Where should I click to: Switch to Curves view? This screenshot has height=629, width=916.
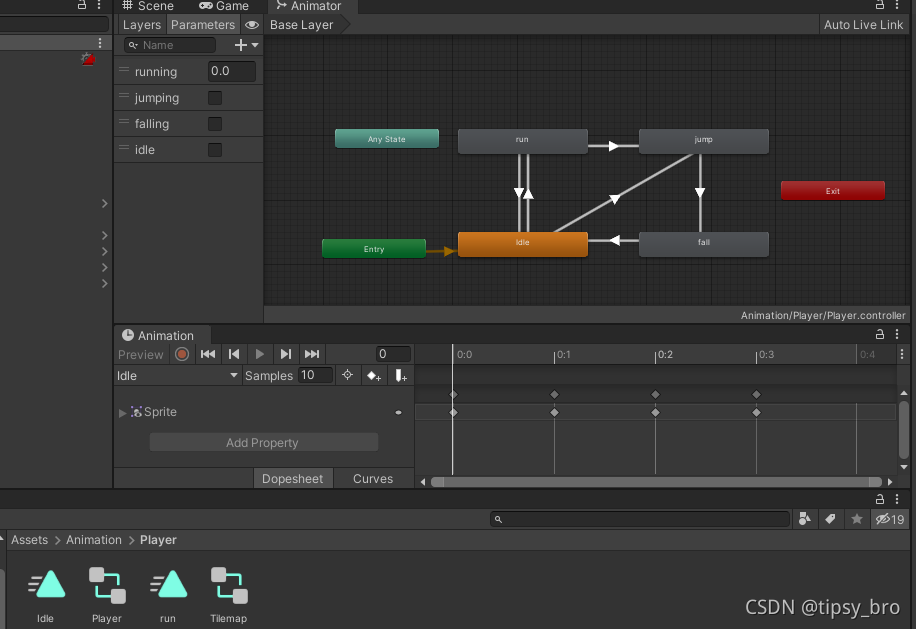[x=373, y=478]
